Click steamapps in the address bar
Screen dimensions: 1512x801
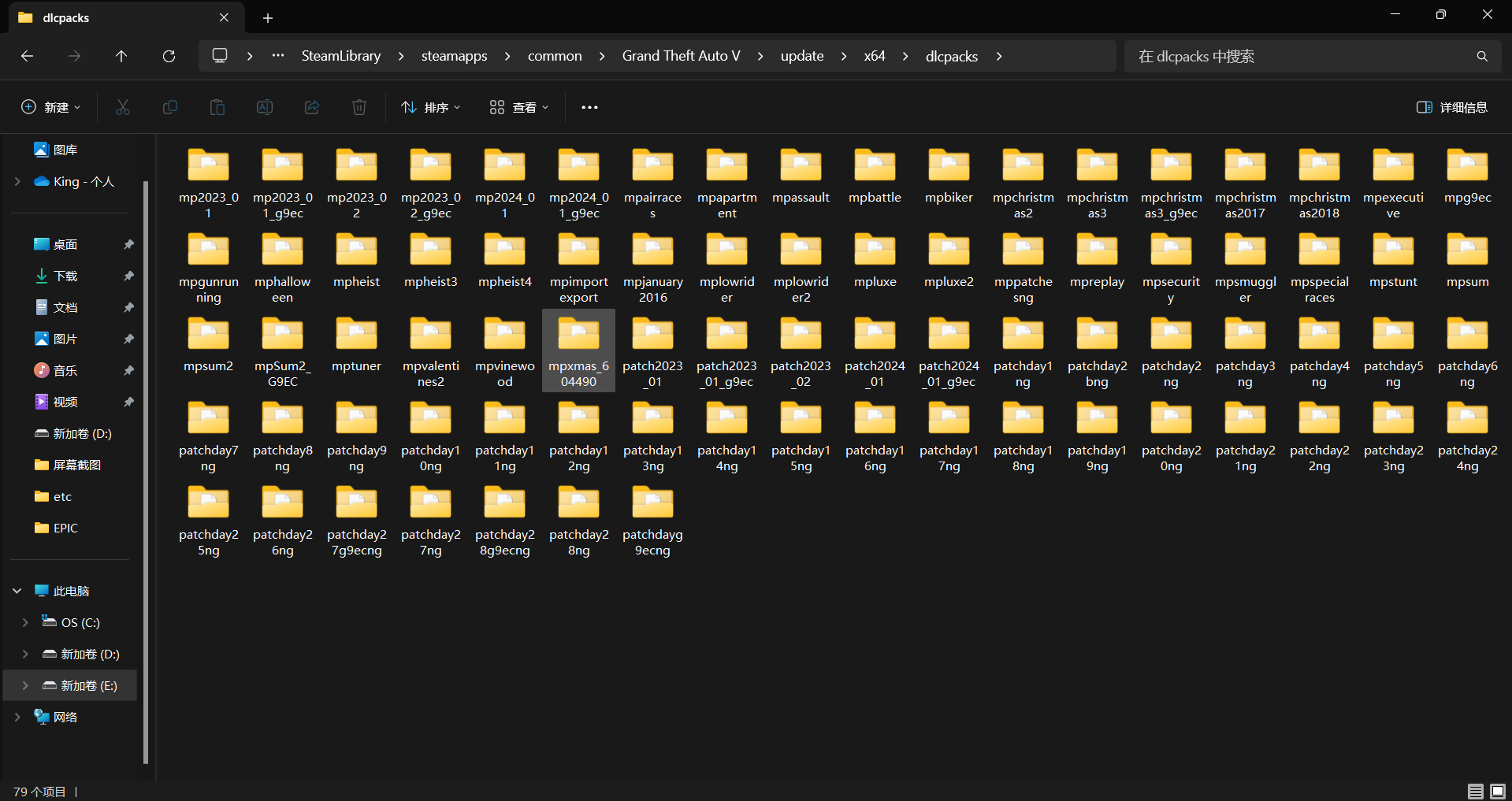point(454,56)
